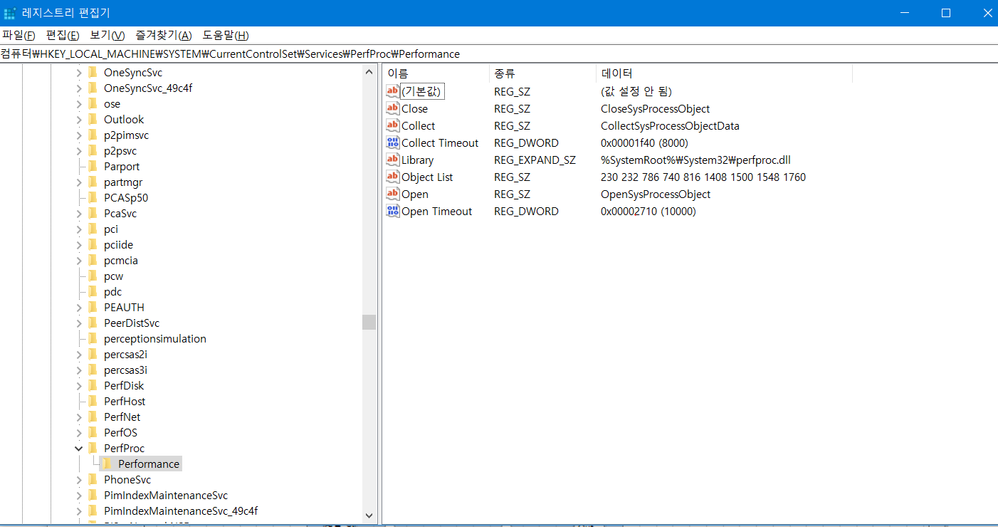998x527 pixels.
Task: Click the folder icon of the pcmcia key
Action: click(93, 260)
